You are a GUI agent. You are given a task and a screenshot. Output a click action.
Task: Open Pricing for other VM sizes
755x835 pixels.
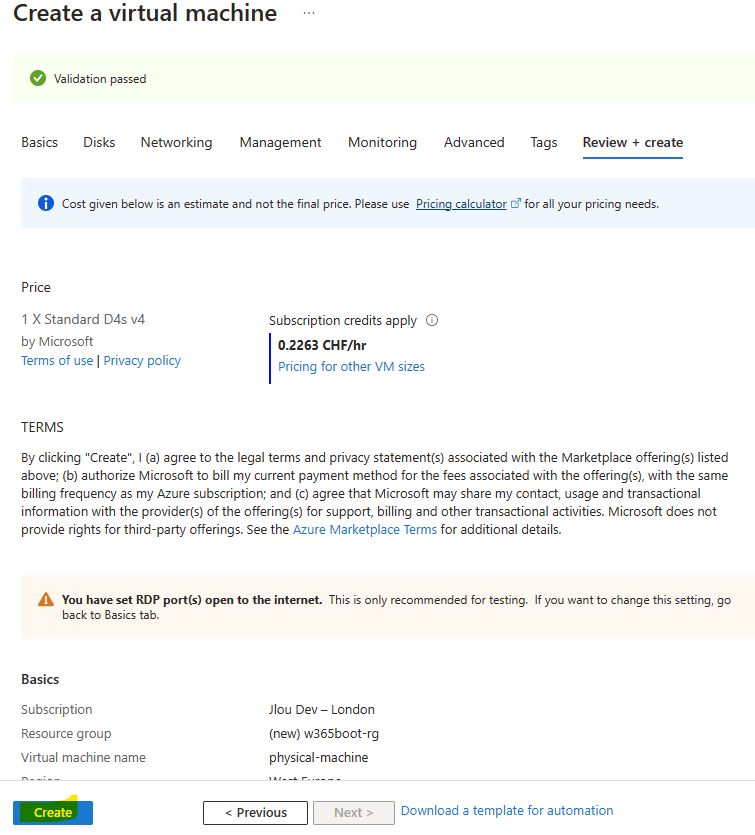351,366
